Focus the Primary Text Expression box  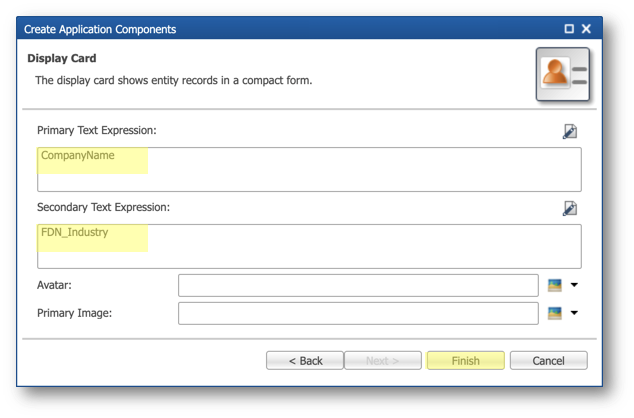point(309,169)
